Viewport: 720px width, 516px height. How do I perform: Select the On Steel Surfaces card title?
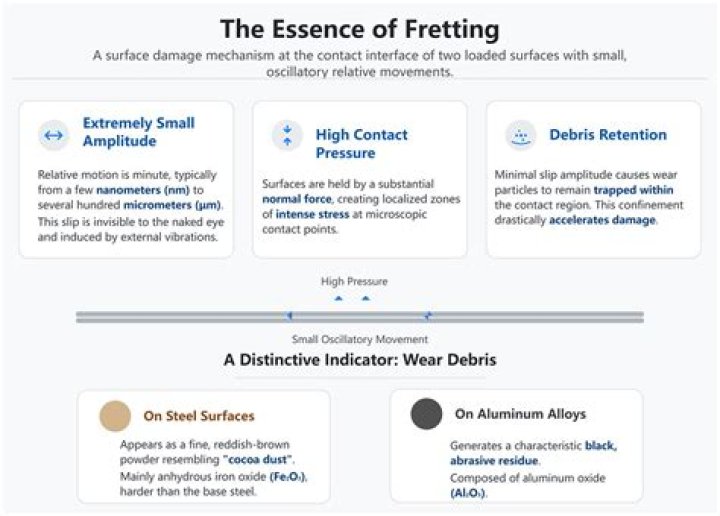coord(198,415)
